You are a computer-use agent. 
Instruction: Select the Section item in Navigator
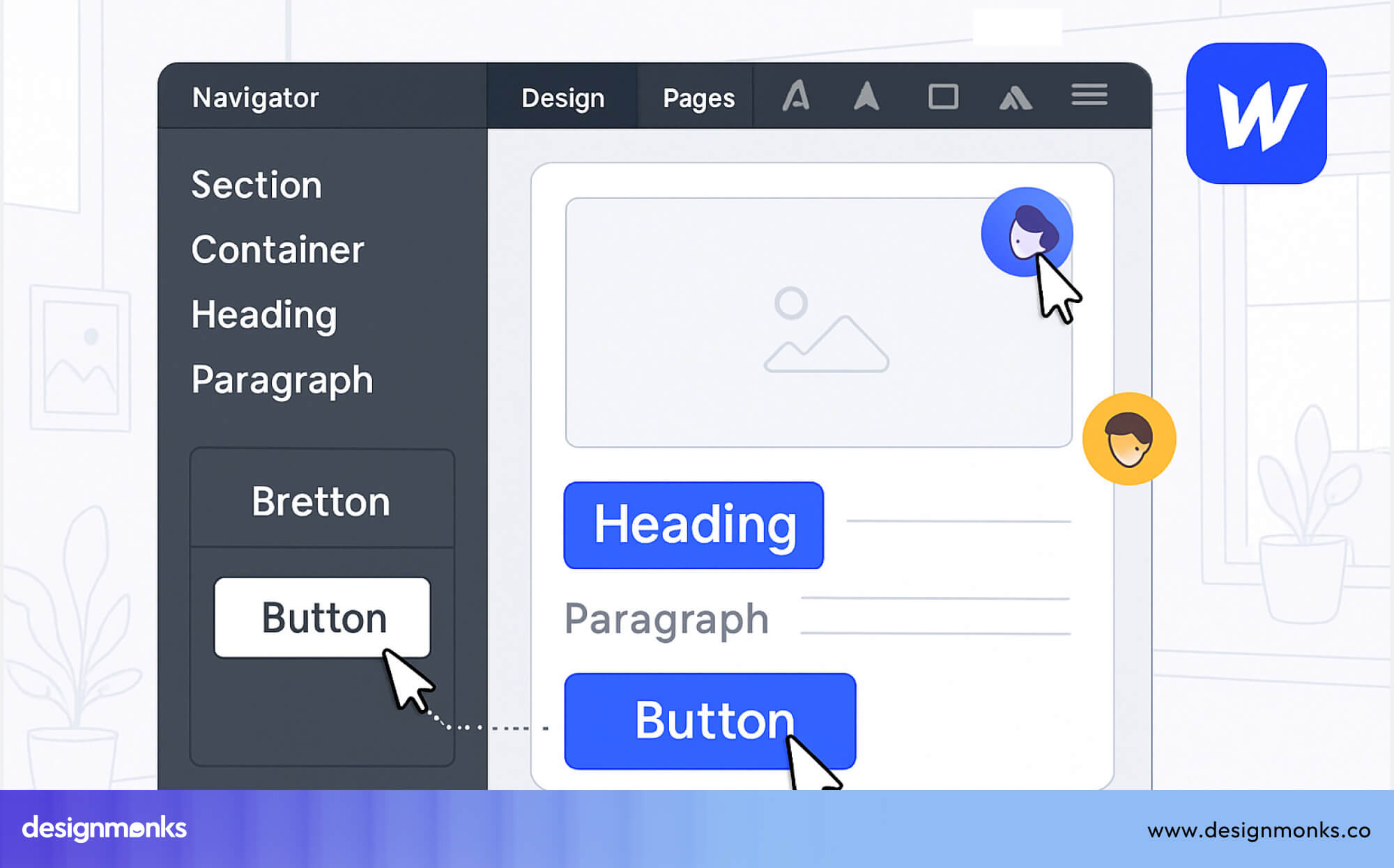click(256, 185)
